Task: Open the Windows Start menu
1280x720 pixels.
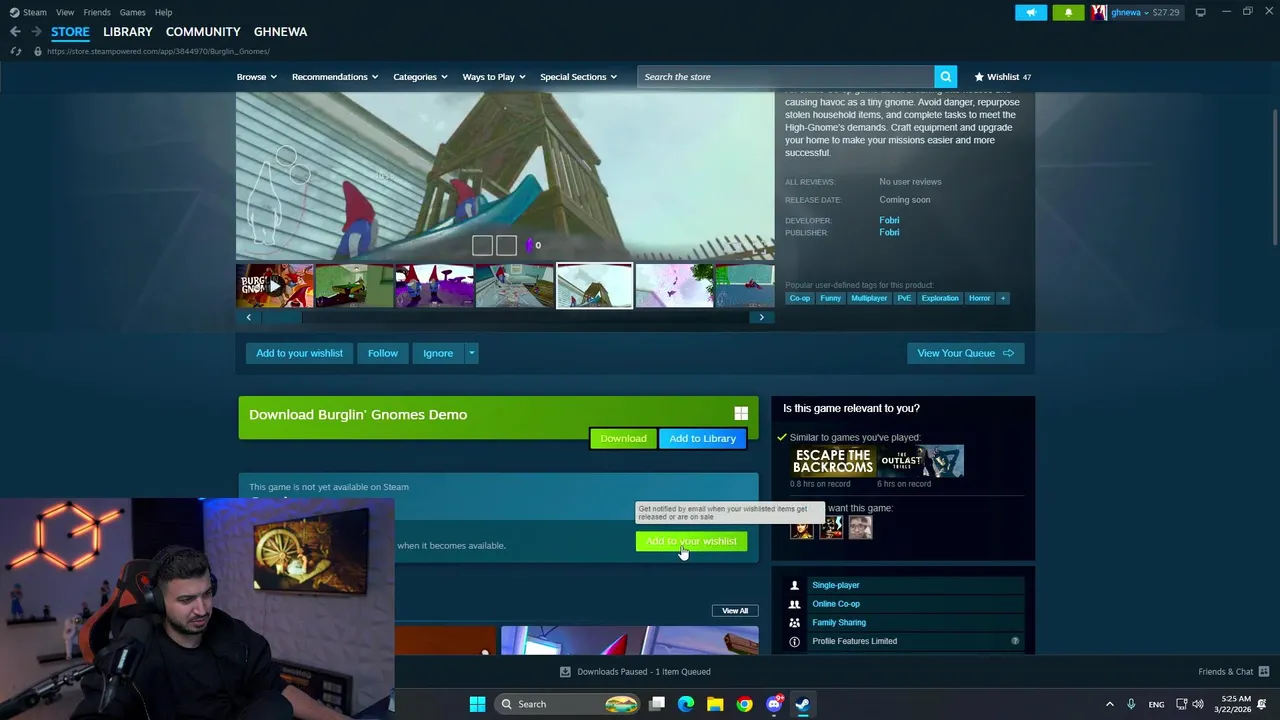Action: [477, 704]
